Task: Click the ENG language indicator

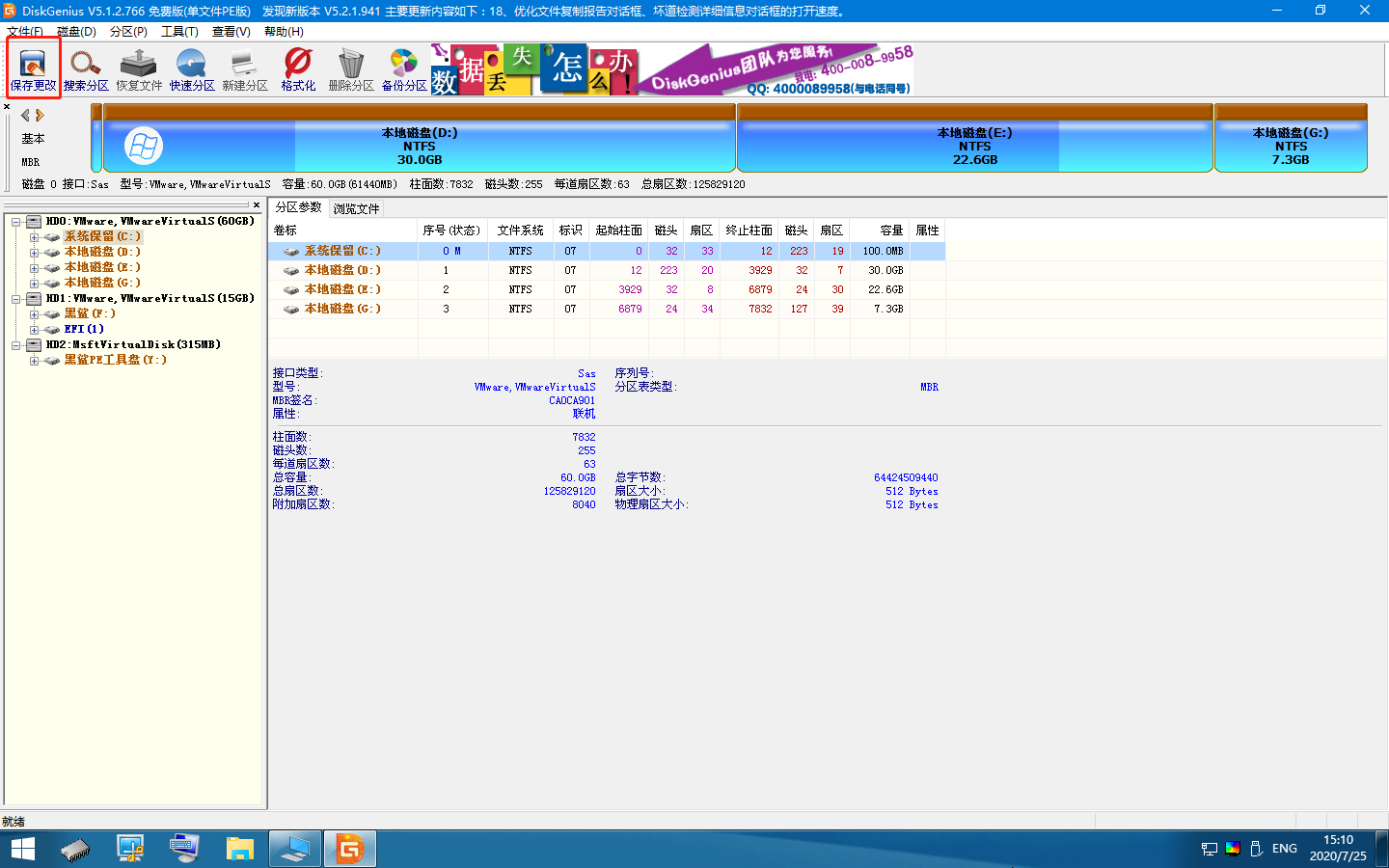Action: (1285, 849)
